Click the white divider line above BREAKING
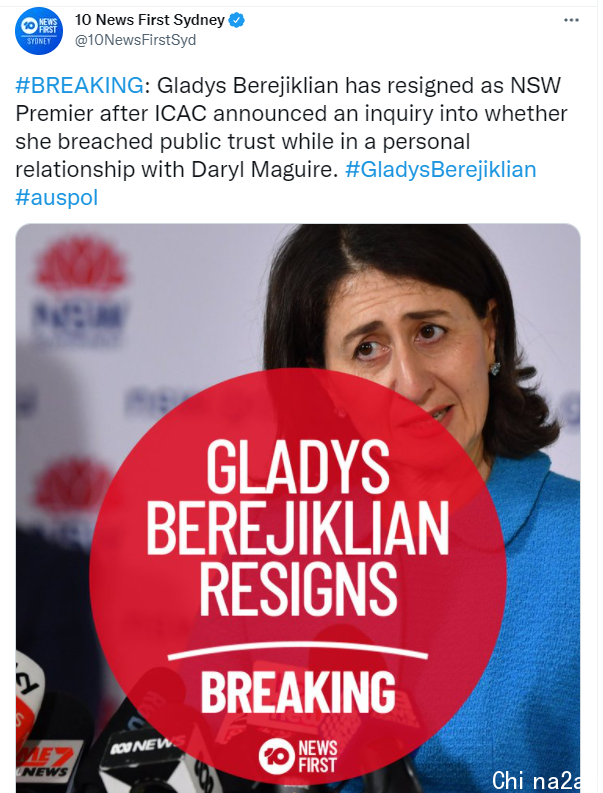The width and height of the screenshot is (603, 793). click(297, 652)
